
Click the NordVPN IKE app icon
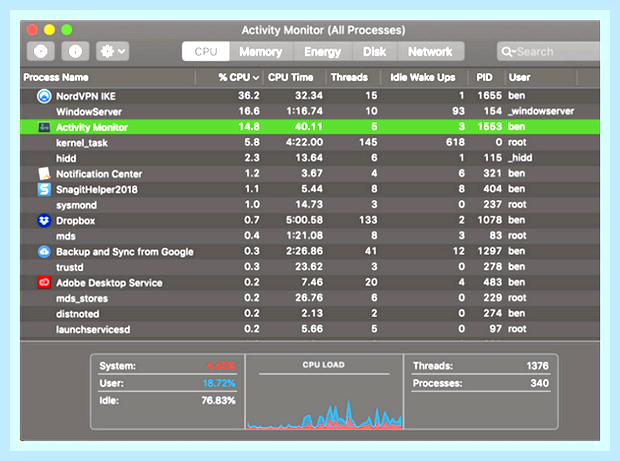44,96
